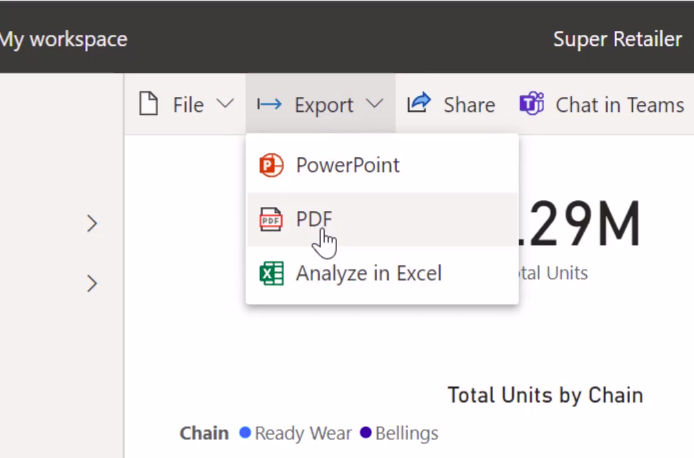This screenshot has width=694, height=458.
Task: Open Chat in Teams
Action: click(602, 104)
